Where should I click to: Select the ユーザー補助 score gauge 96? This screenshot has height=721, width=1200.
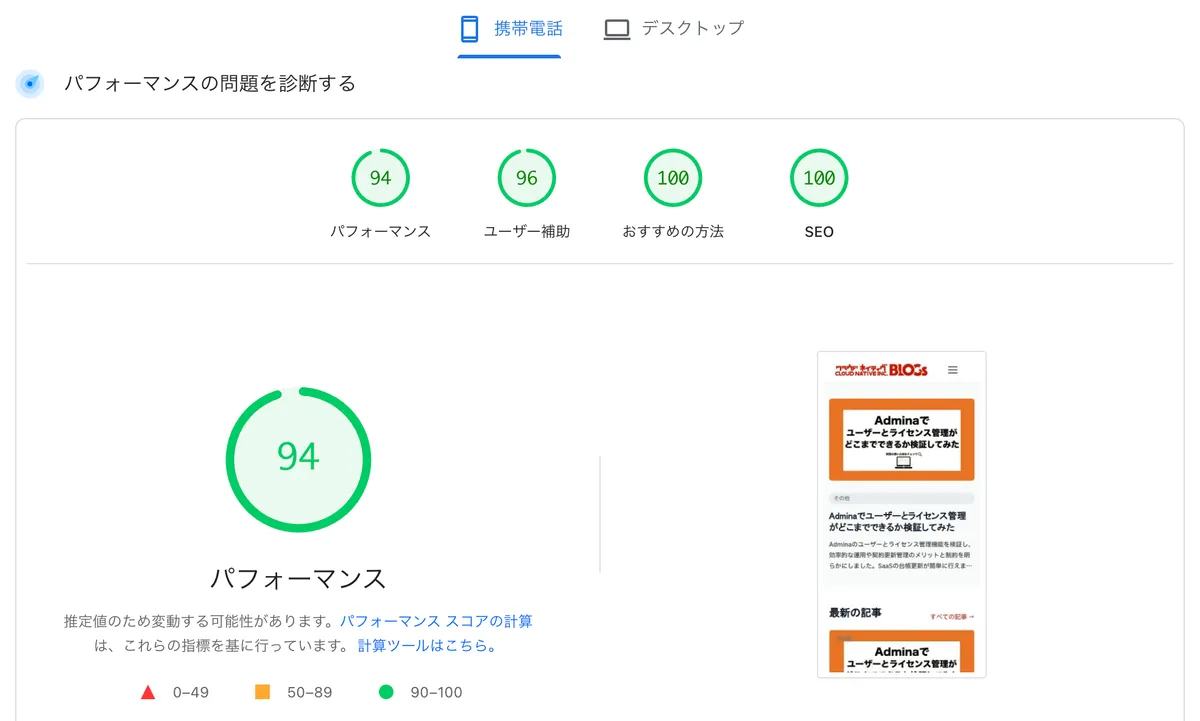point(527,178)
